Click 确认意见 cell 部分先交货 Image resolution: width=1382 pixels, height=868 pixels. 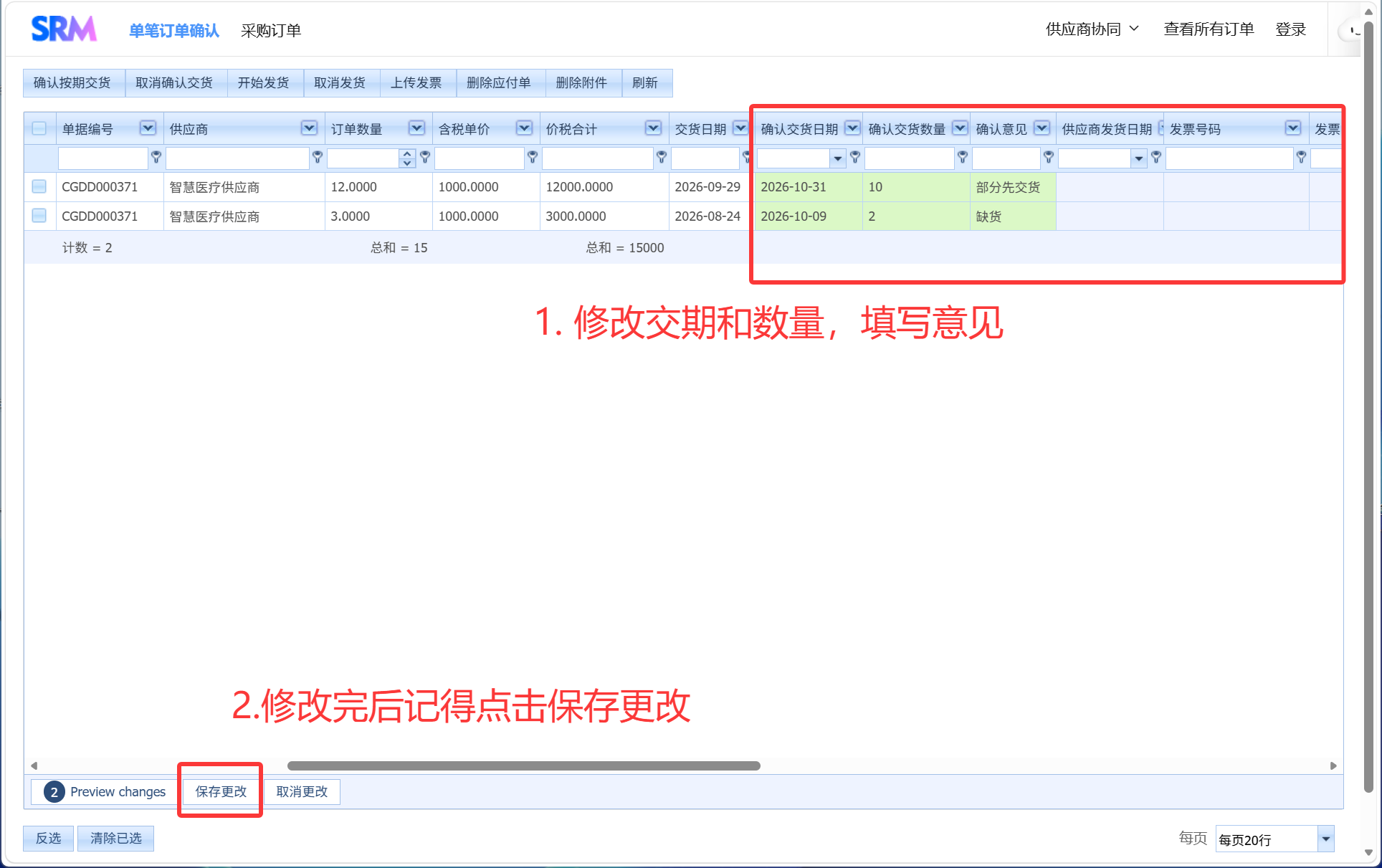tap(1013, 187)
